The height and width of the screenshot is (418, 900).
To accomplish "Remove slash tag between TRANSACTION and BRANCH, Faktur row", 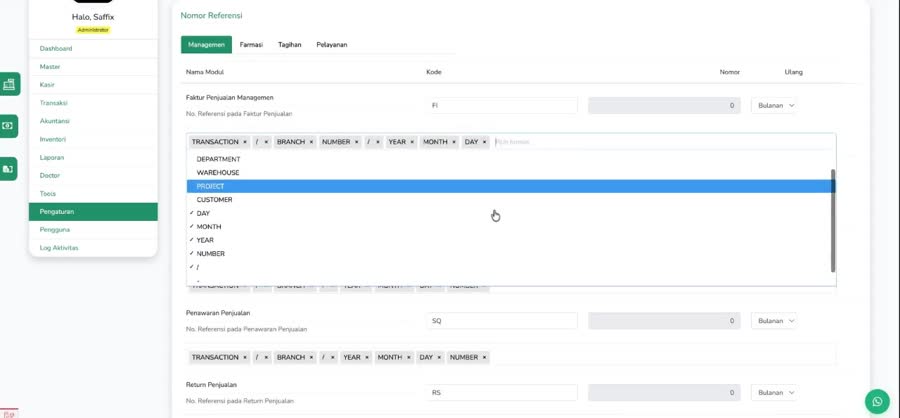I will coord(266,142).
